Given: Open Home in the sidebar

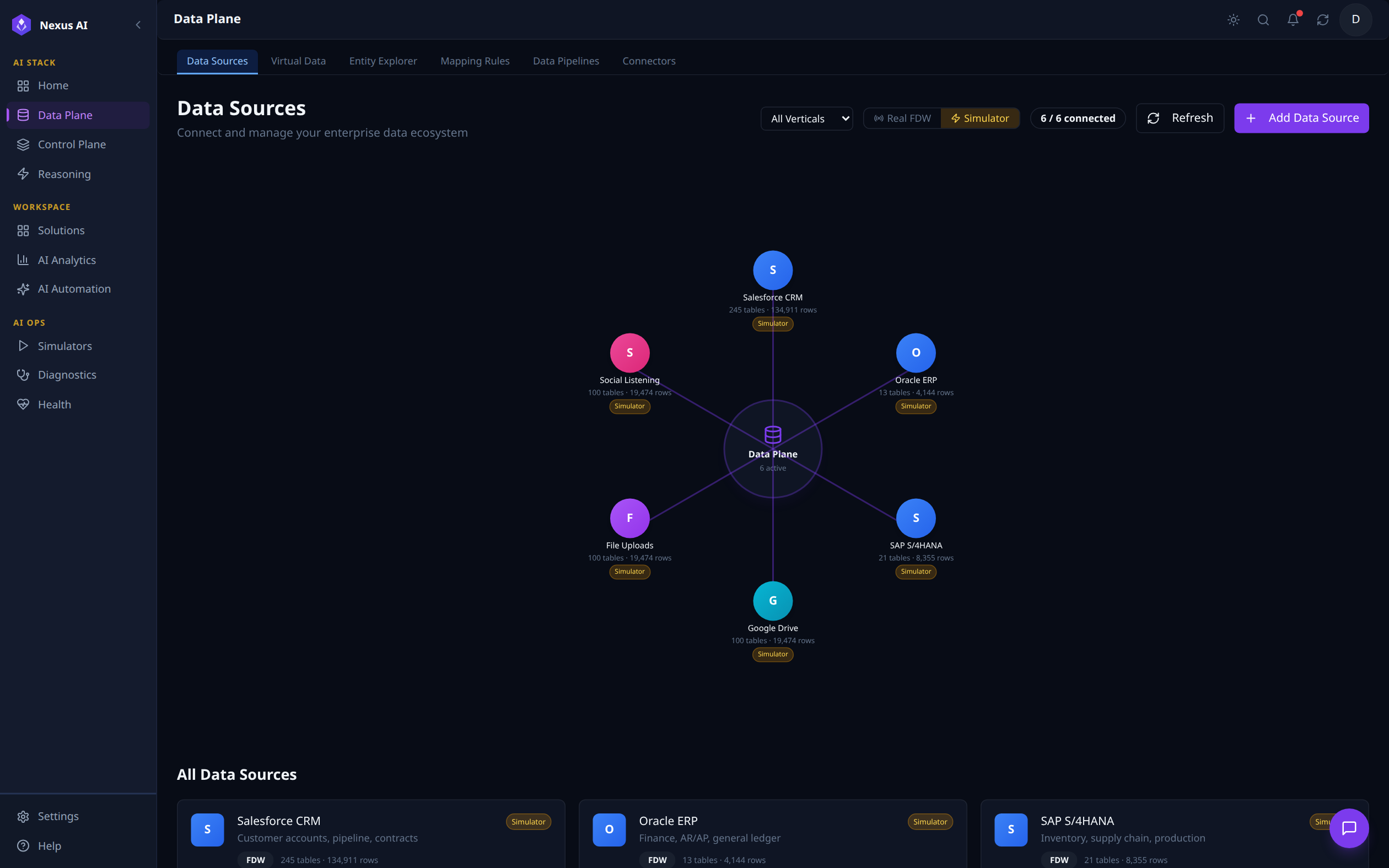Looking at the screenshot, I should coord(78,85).
